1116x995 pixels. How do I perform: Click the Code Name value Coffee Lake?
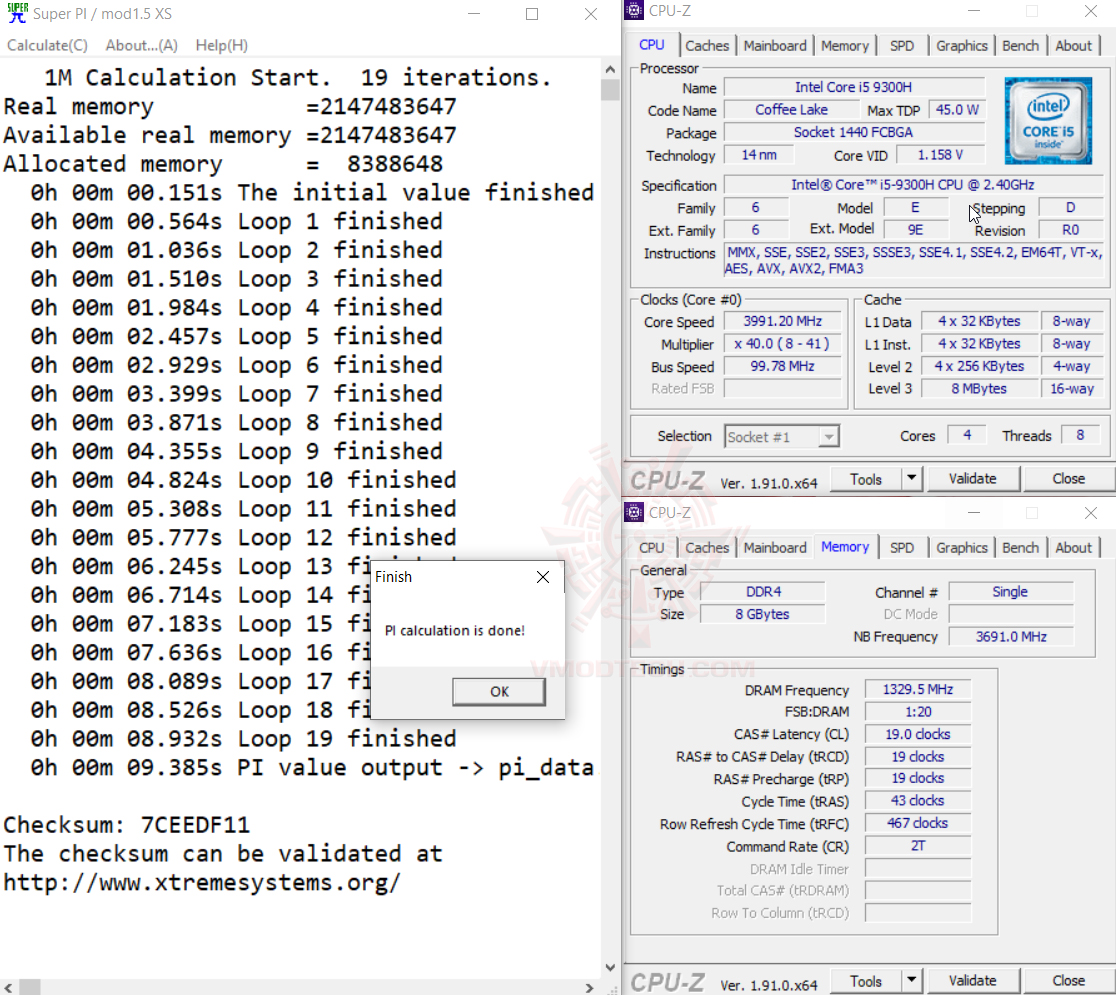(791, 110)
